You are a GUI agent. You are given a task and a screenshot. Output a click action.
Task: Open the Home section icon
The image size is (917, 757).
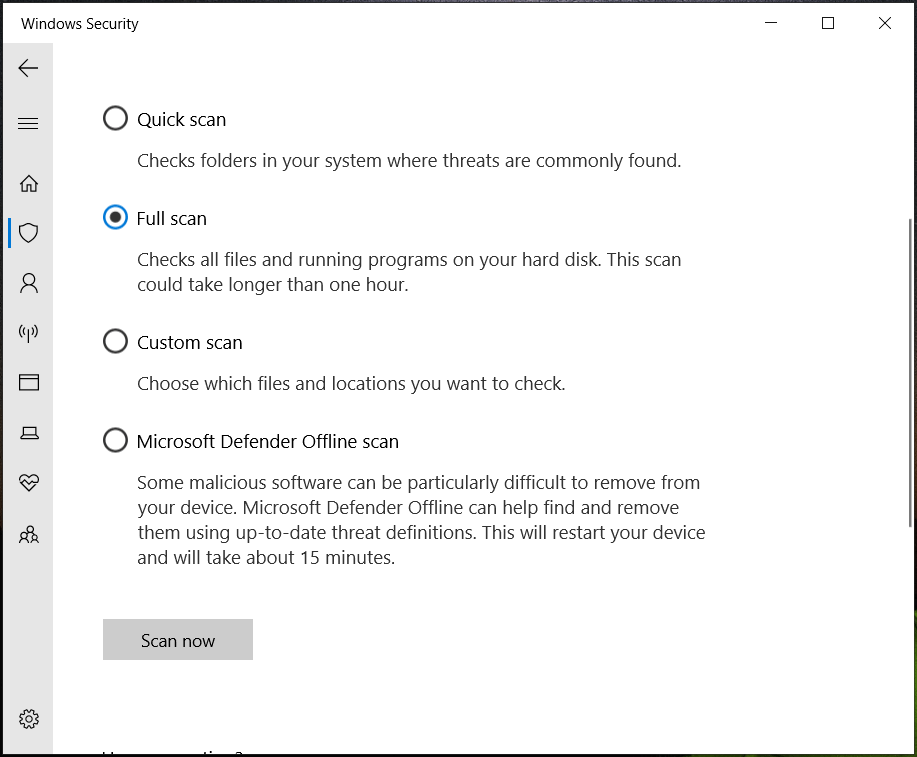coord(29,184)
